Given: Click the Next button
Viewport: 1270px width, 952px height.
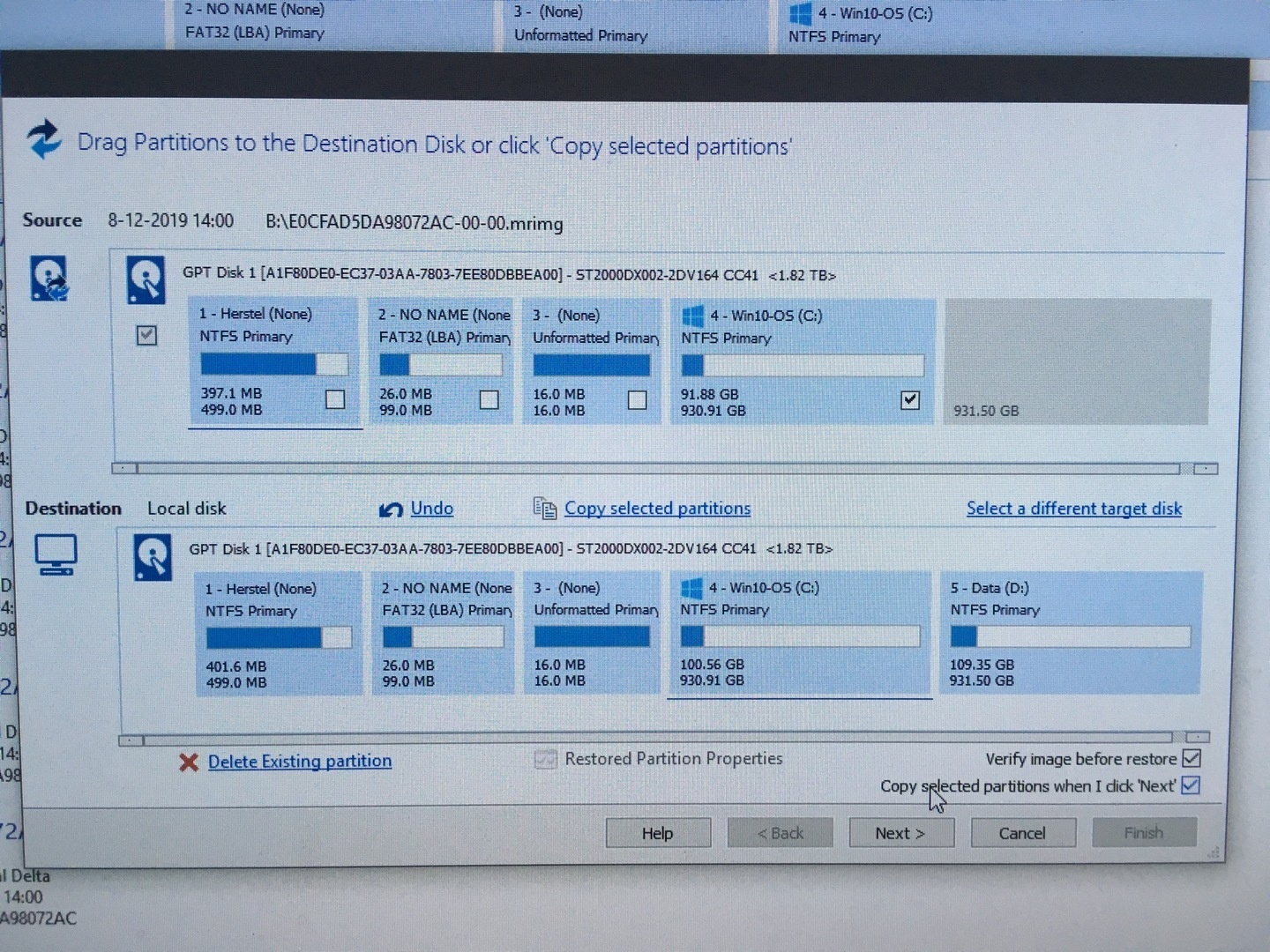Looking at the screenshot, I should pos(901,833).
